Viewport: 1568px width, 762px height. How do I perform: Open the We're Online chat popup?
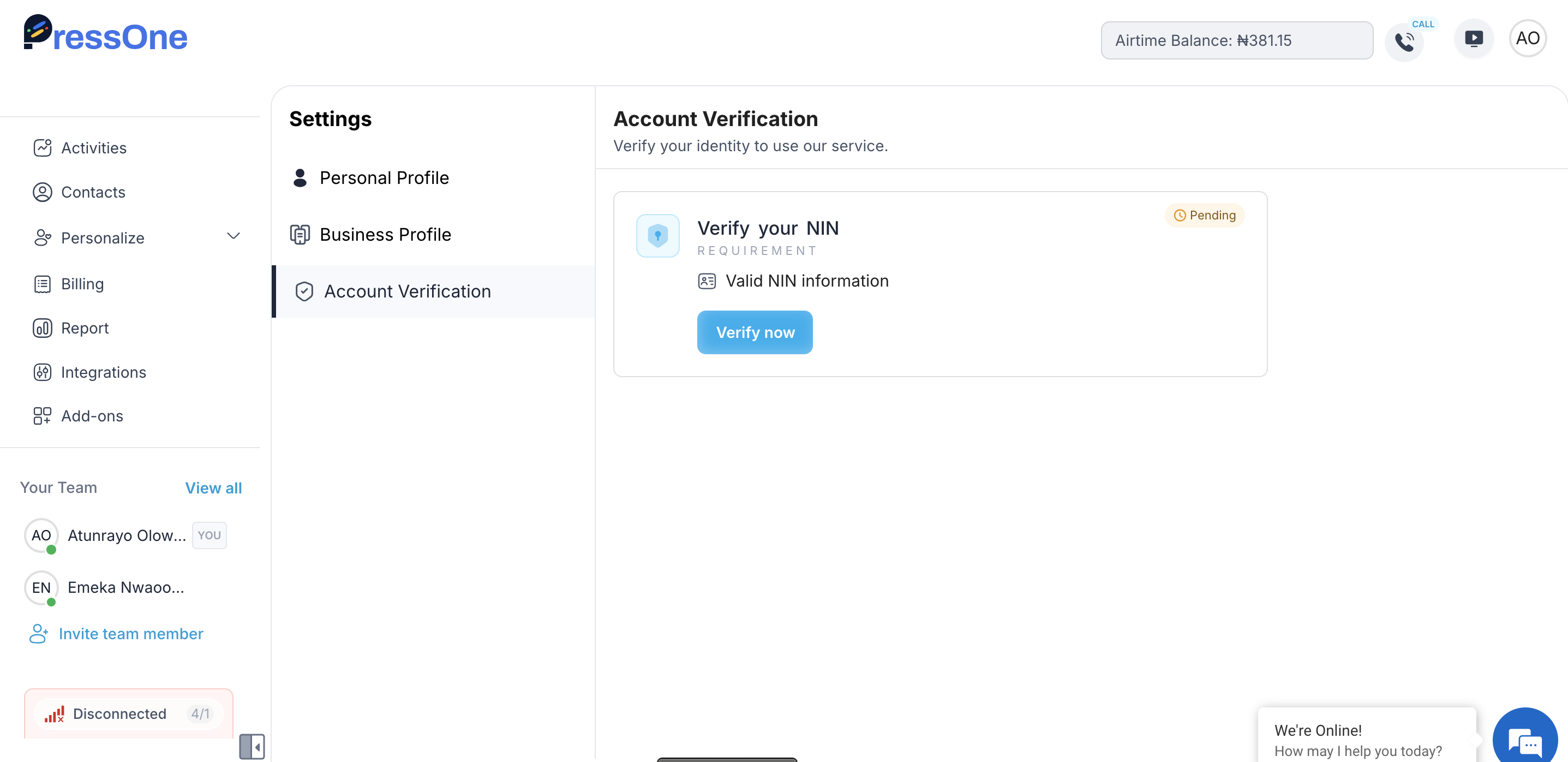point(1367,735)
